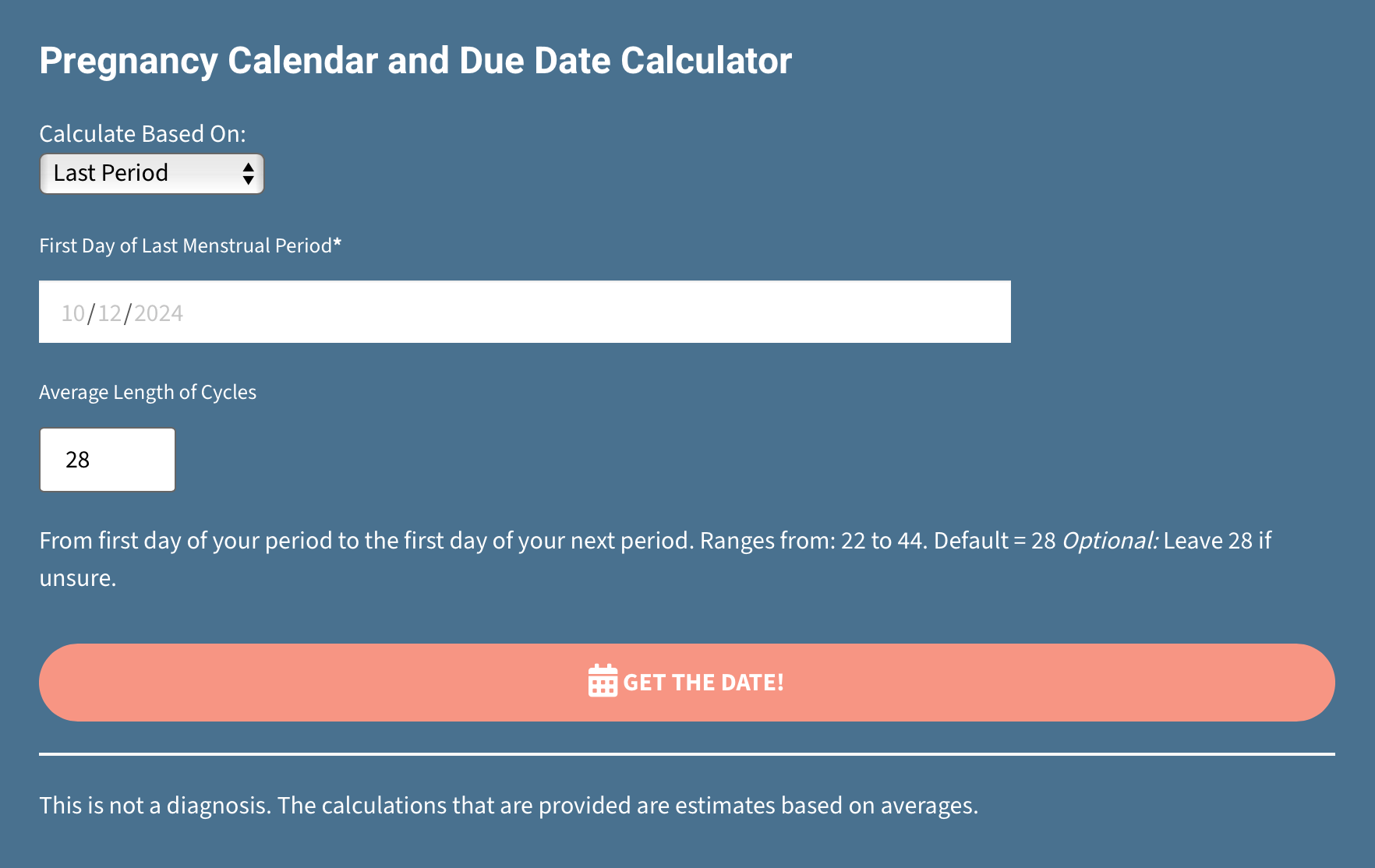Click the Calculate Based On label
Image resolution: width=1375 pixels, height=868 pixels.
[142, 133]
